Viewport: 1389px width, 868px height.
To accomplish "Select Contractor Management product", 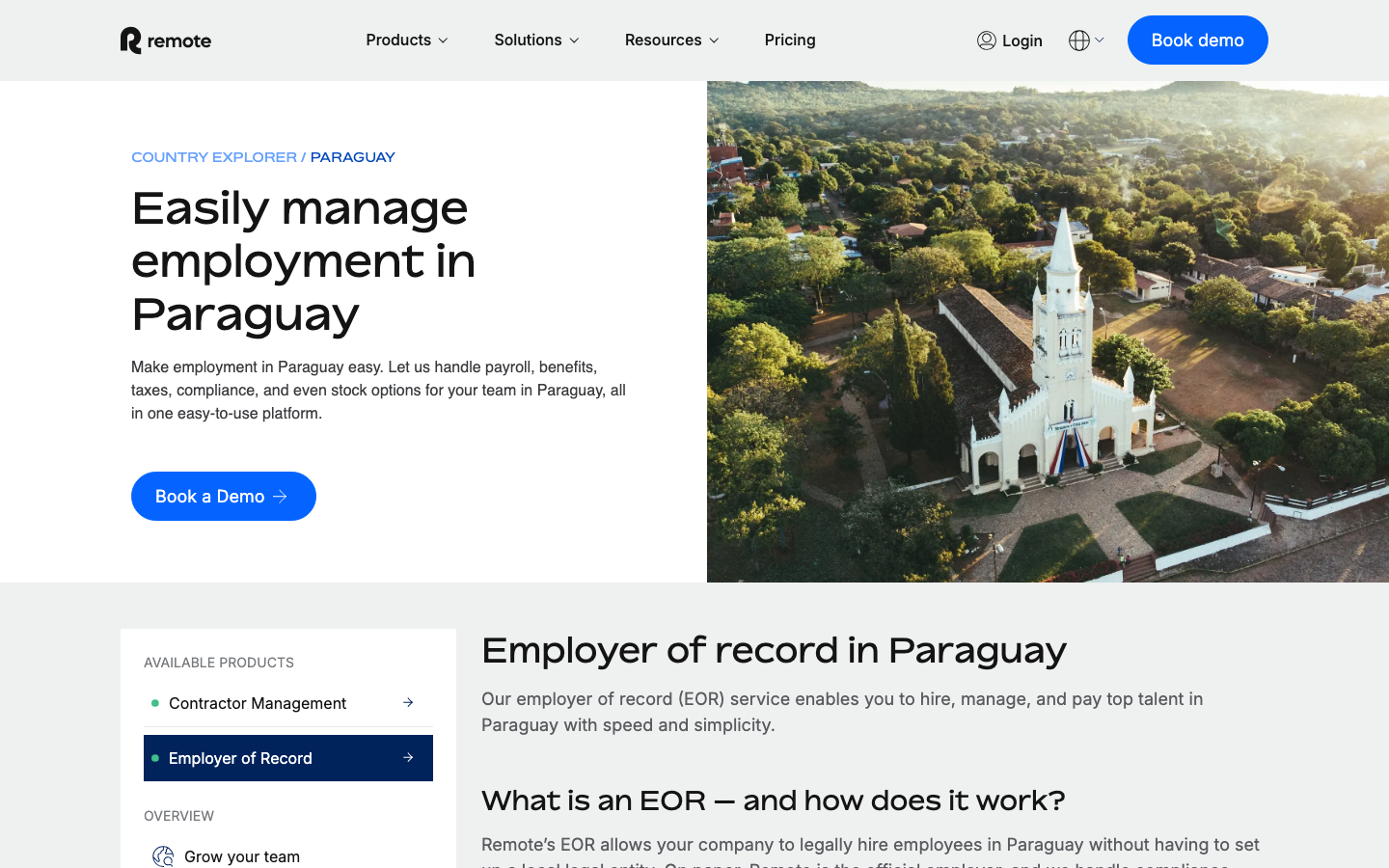I will pos(288,703).
